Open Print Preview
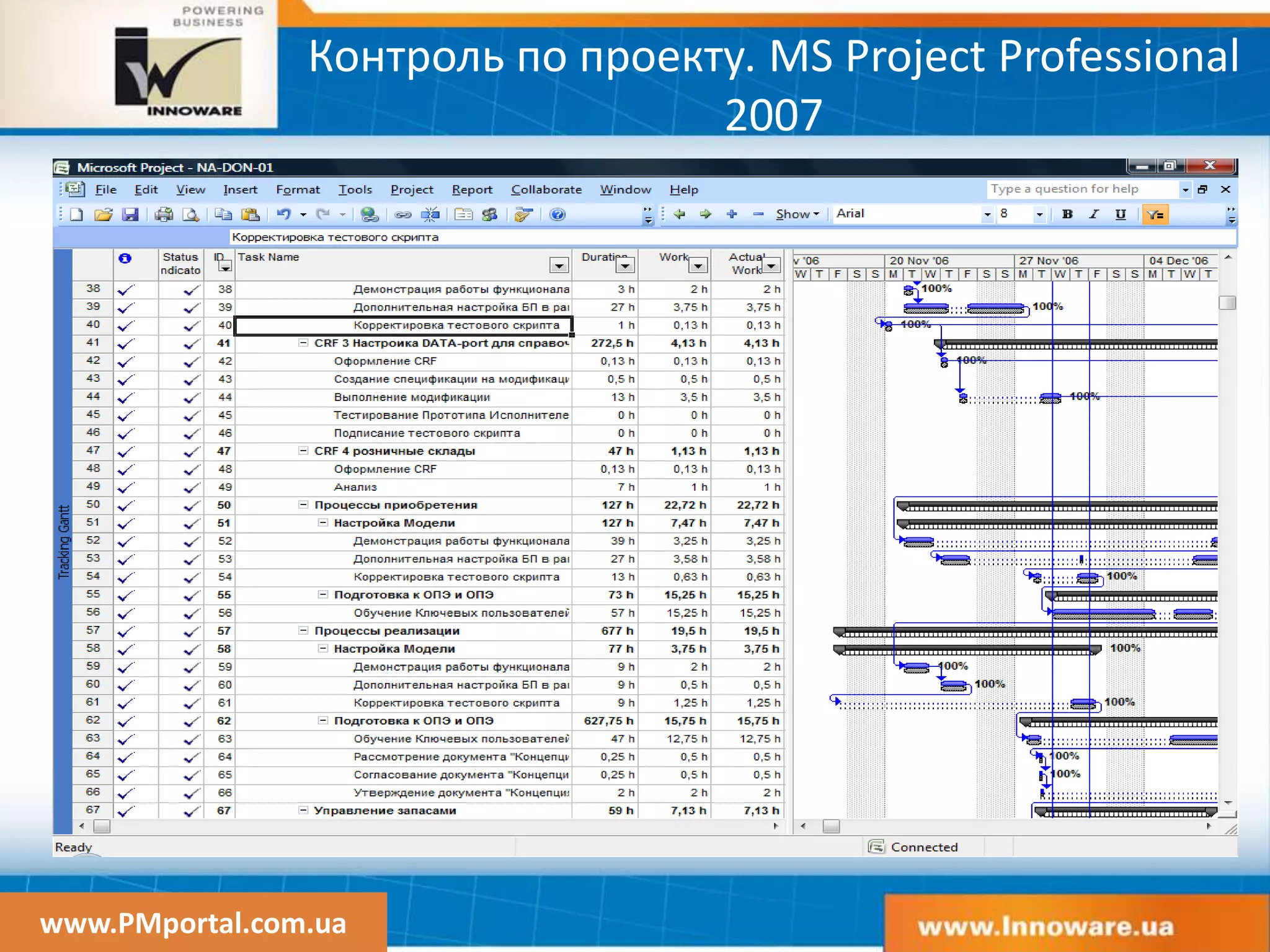The height and width of the screenshot is (952, 1270). tap(191, 214)
